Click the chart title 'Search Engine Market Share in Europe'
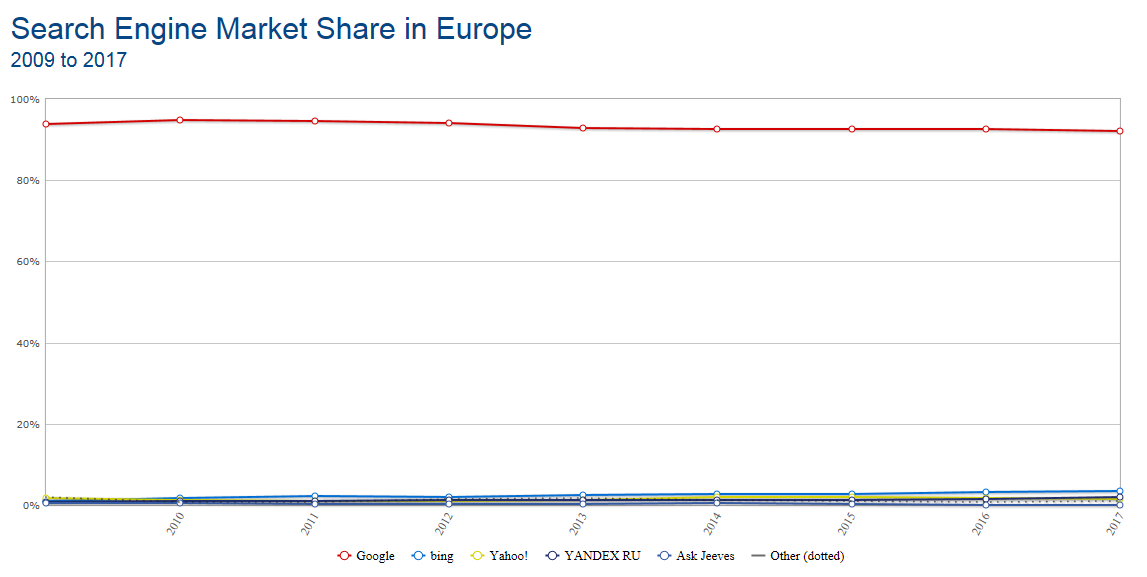 tap(271, 28)
